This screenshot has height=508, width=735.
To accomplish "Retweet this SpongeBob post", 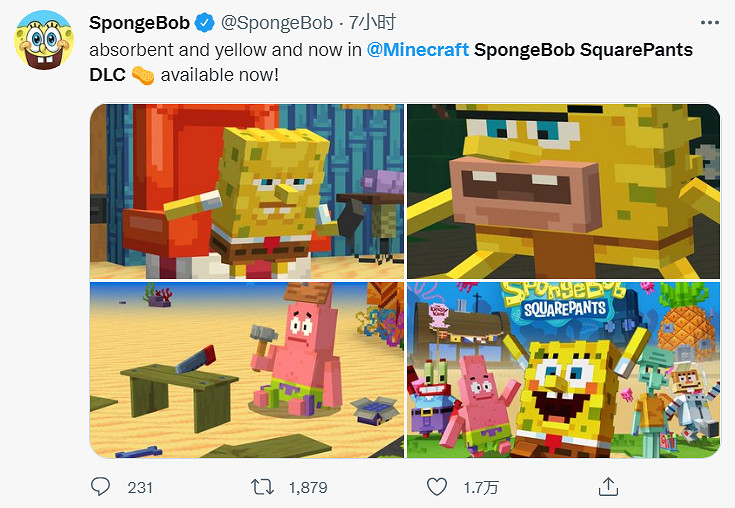I will point(262,487).
